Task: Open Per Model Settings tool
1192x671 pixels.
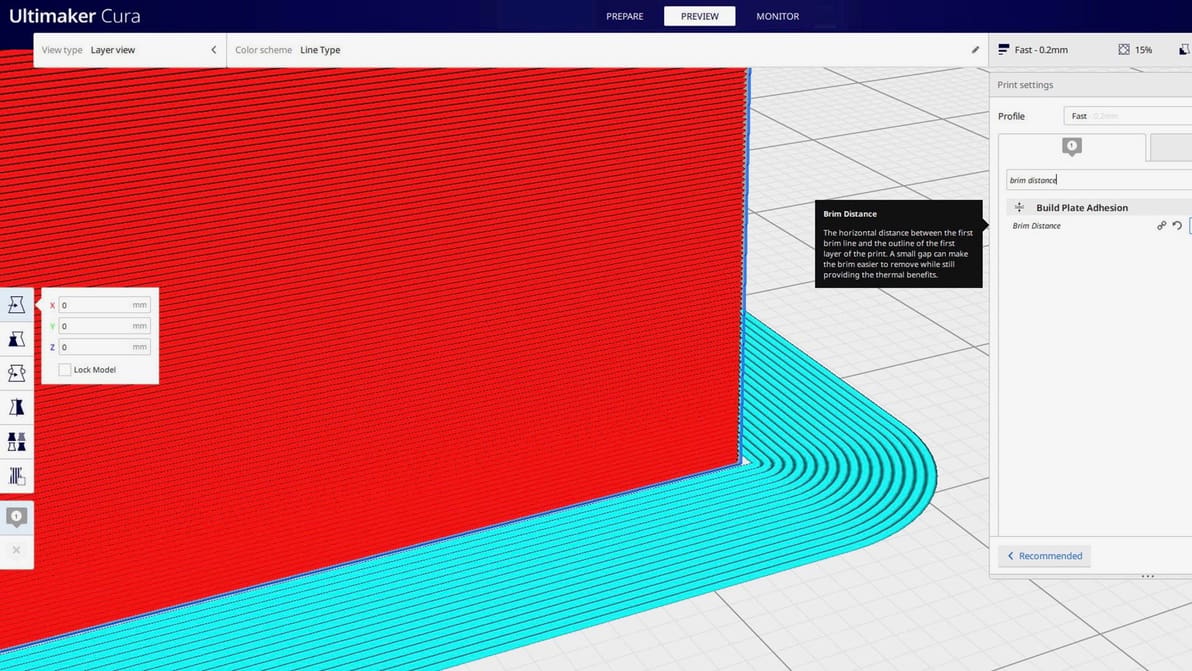Action: point(16,442)
